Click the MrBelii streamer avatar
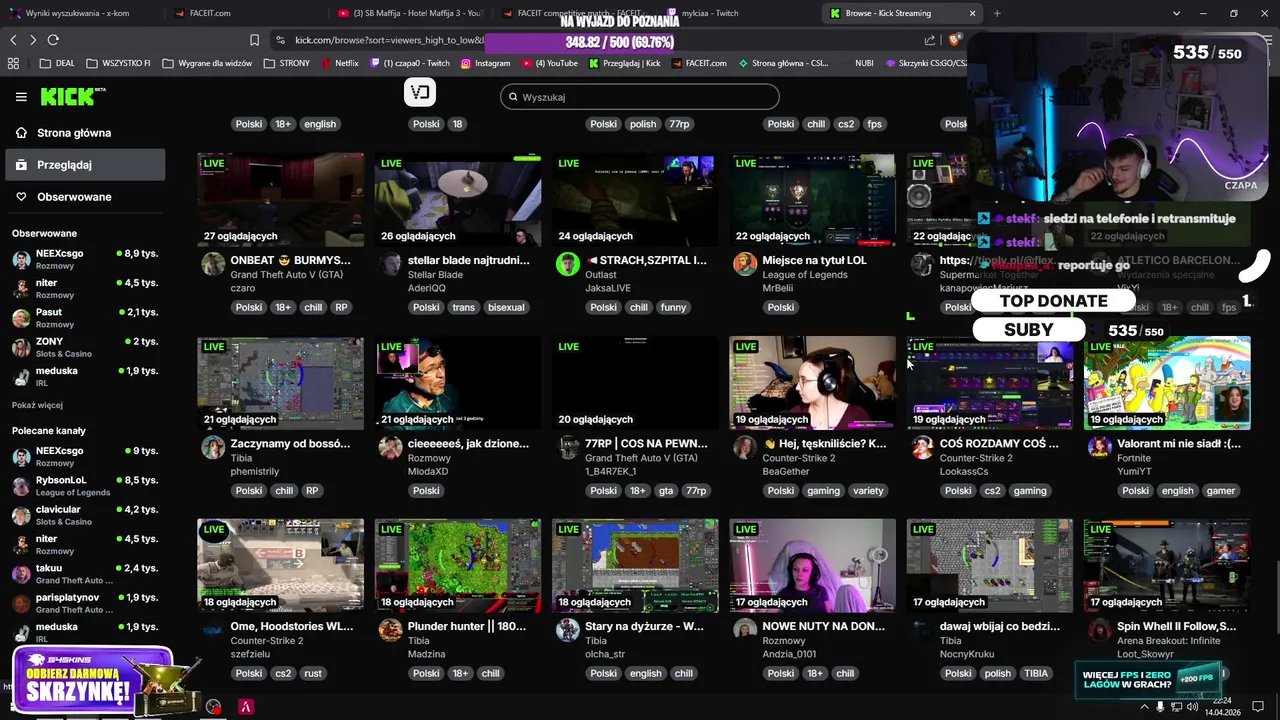Viewport: 1280px width, 720px height. (745, 264)
